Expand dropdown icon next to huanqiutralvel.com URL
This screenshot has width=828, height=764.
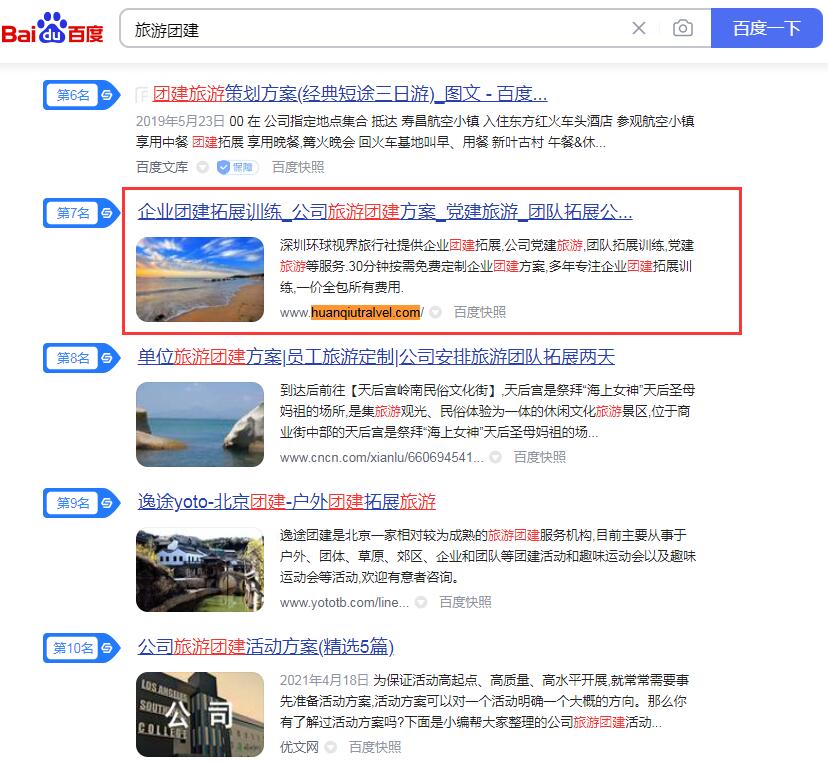(x=436, y=313)
